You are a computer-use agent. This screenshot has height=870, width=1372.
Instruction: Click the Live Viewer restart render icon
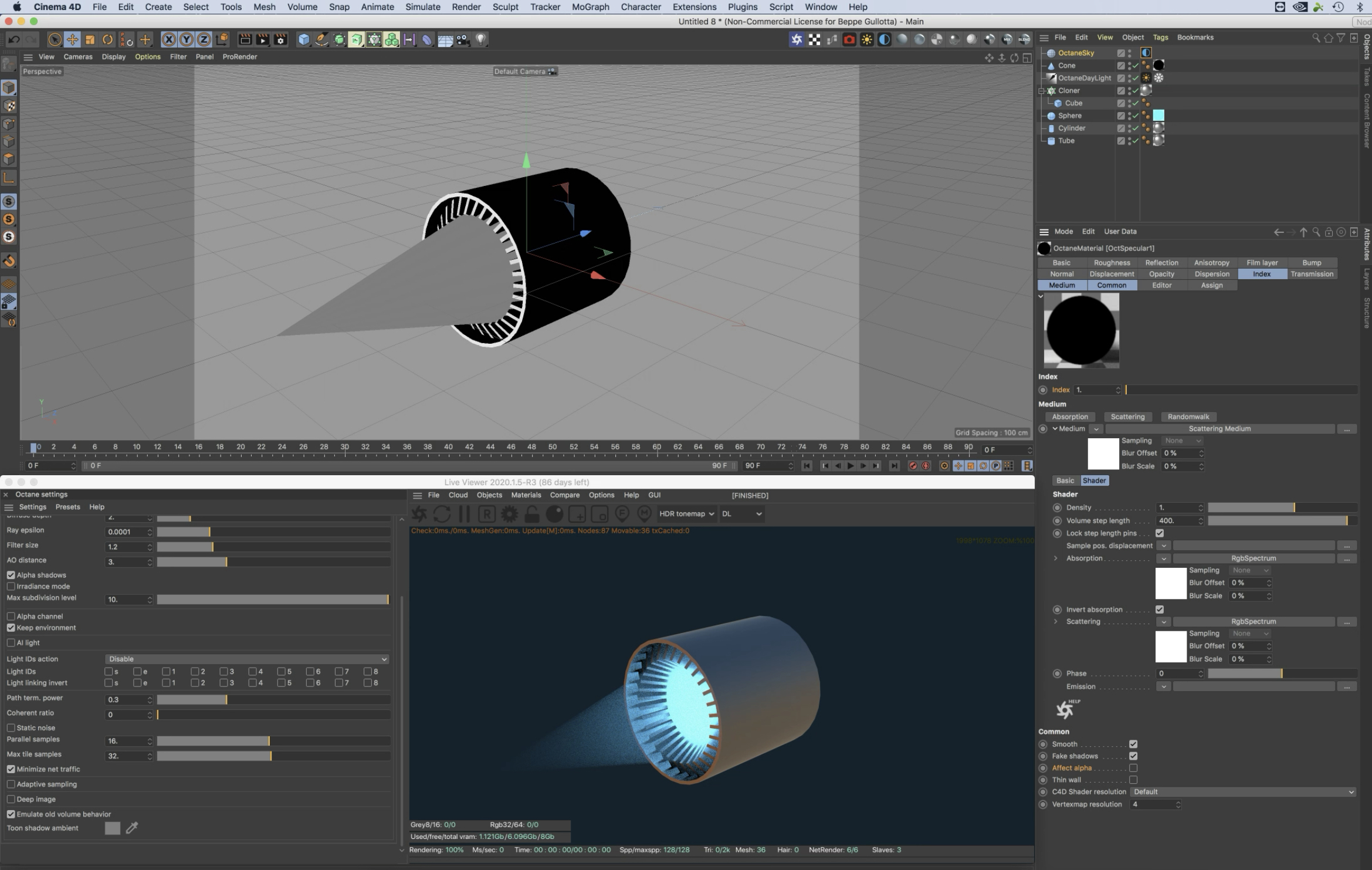click(441, 514)
